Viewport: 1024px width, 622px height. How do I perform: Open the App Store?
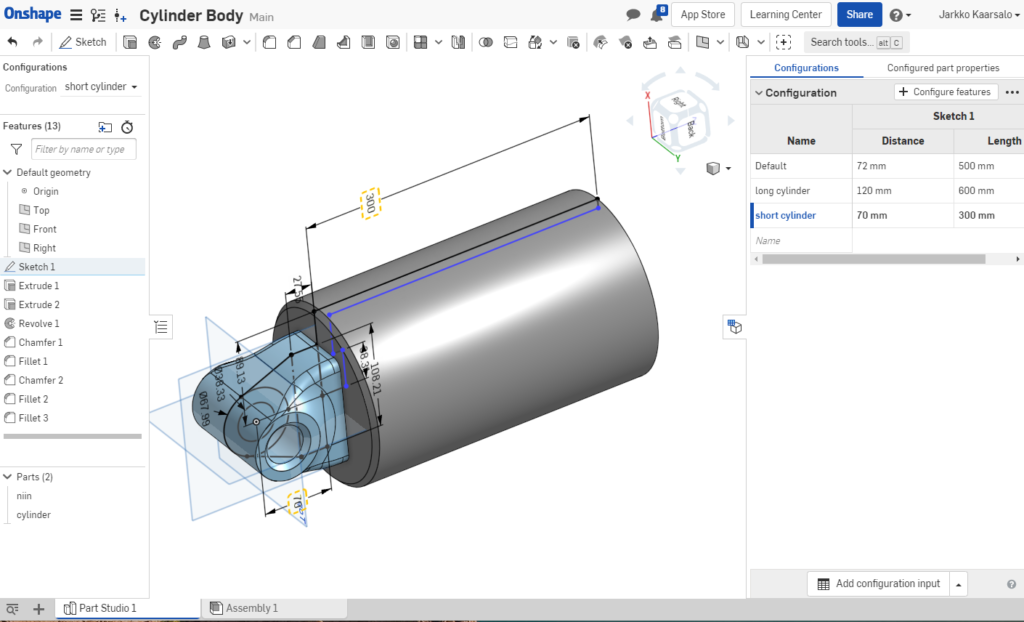(x=703, y=14)
